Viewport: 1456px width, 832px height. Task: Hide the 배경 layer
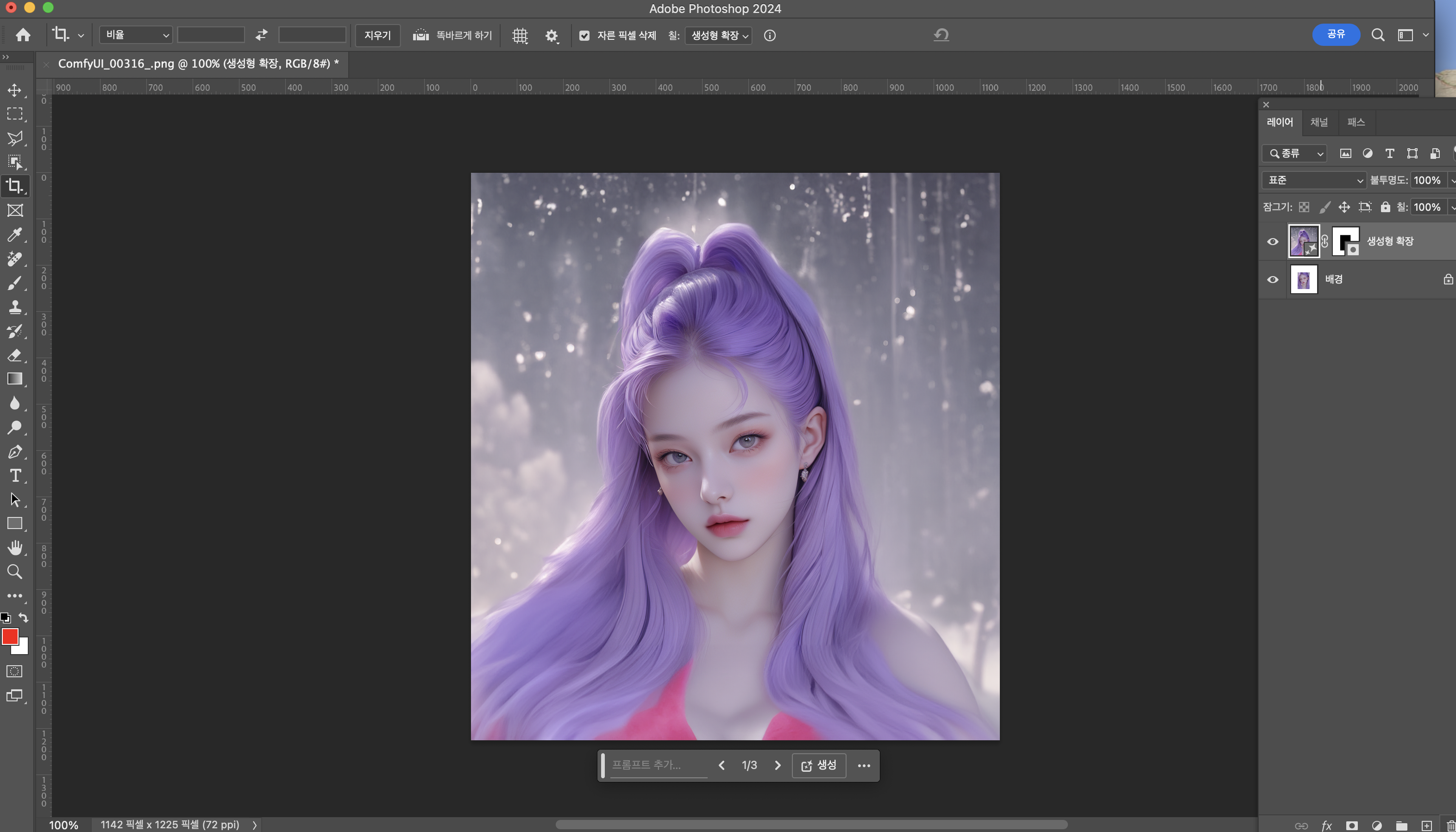1273,279
